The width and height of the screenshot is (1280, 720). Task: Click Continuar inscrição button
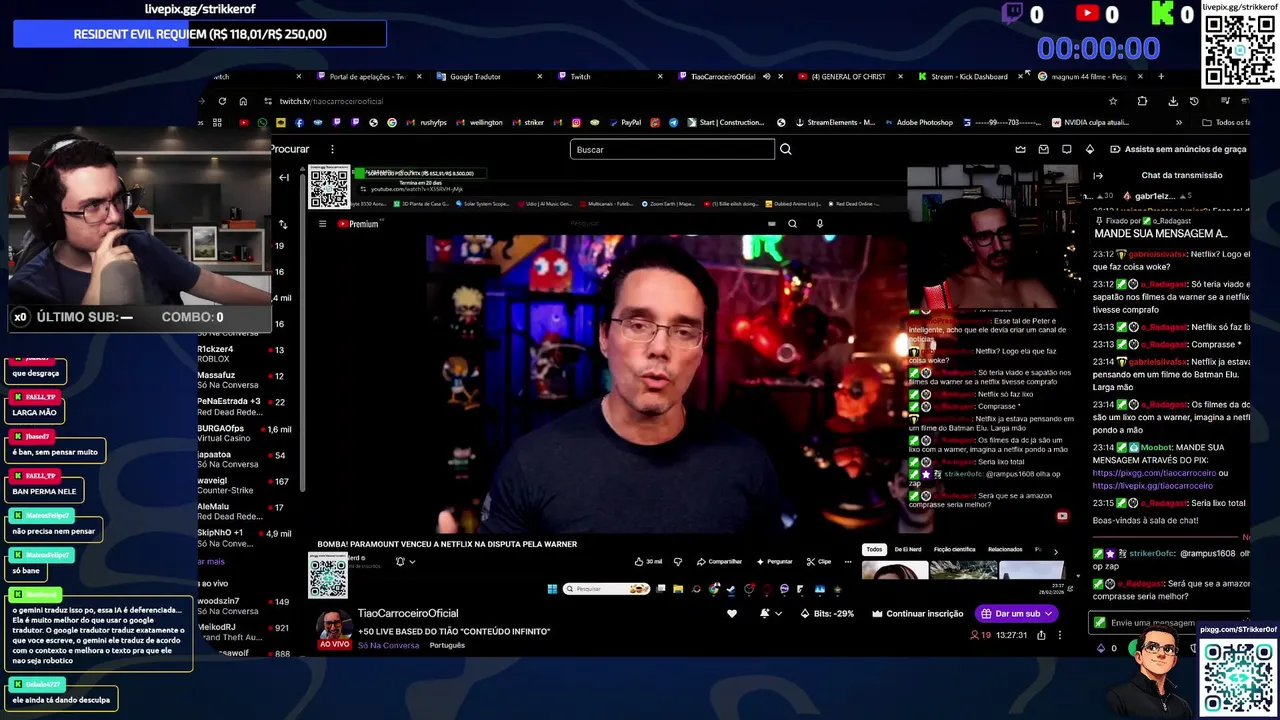[918, 613]
